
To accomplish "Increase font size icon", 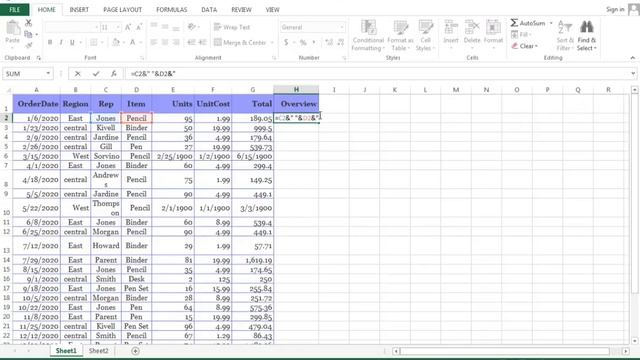I will (128, 27).
